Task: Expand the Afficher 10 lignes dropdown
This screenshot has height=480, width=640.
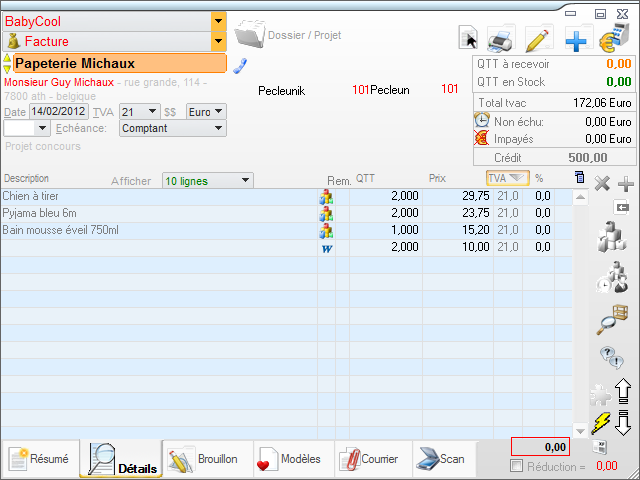Action: point(245,181)
